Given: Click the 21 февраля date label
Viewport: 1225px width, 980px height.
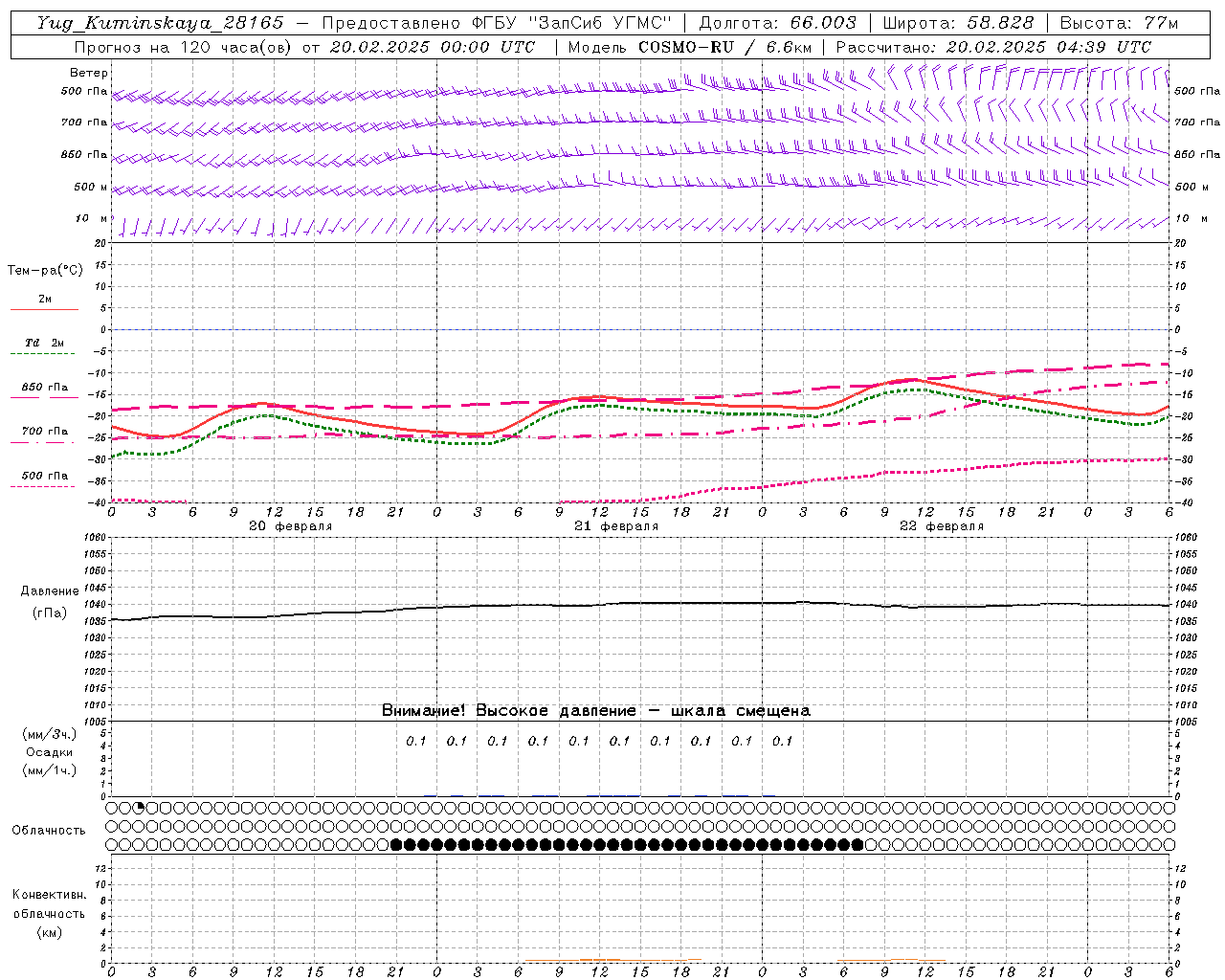Looking at the screenshot, I should 616,526.
